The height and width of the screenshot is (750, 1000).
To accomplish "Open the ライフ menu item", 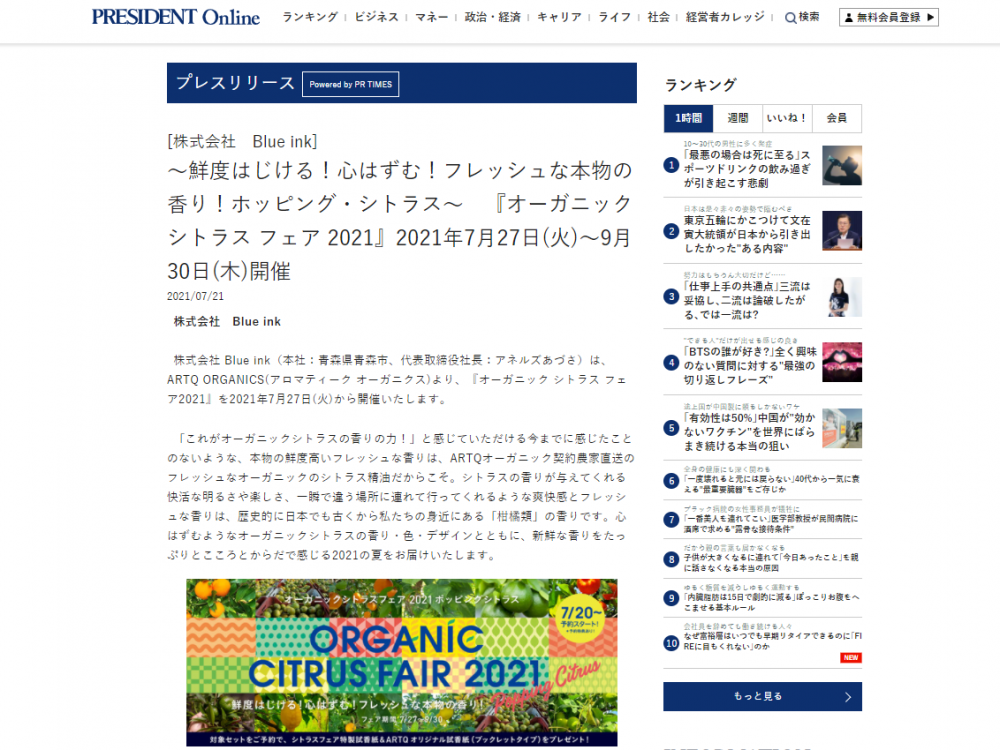I will click(614, 17).
